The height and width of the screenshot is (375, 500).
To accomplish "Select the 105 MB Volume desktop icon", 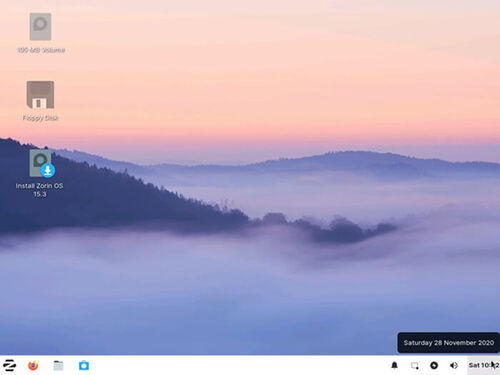I will click(40, 27).
